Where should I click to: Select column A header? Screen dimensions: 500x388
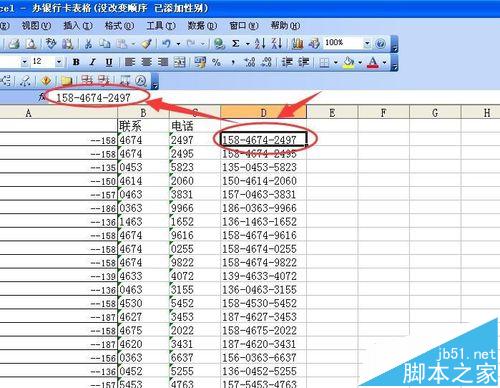pyautogui.click(x=59, y=113)
